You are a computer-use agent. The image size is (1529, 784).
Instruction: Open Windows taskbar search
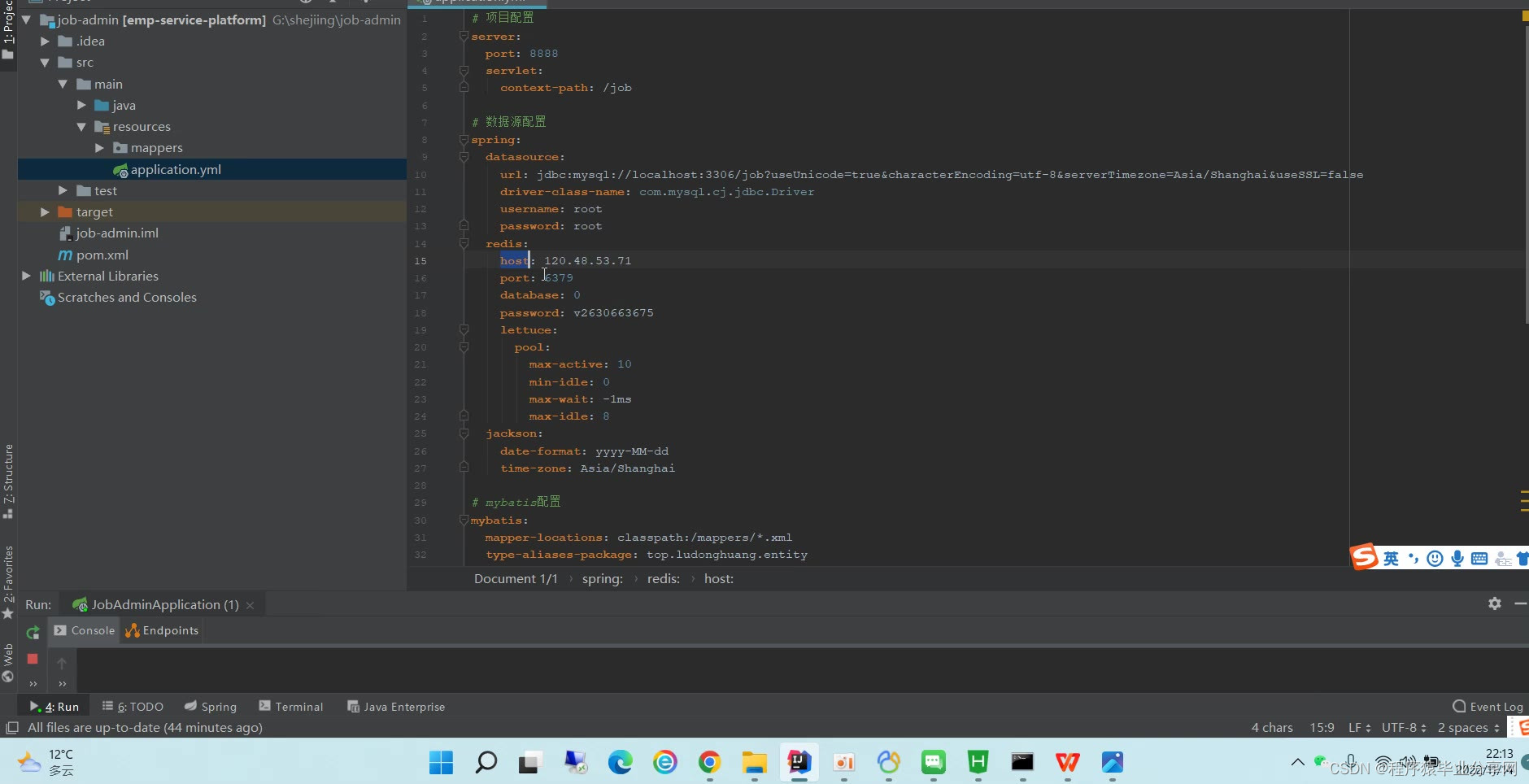pos(486,762)
